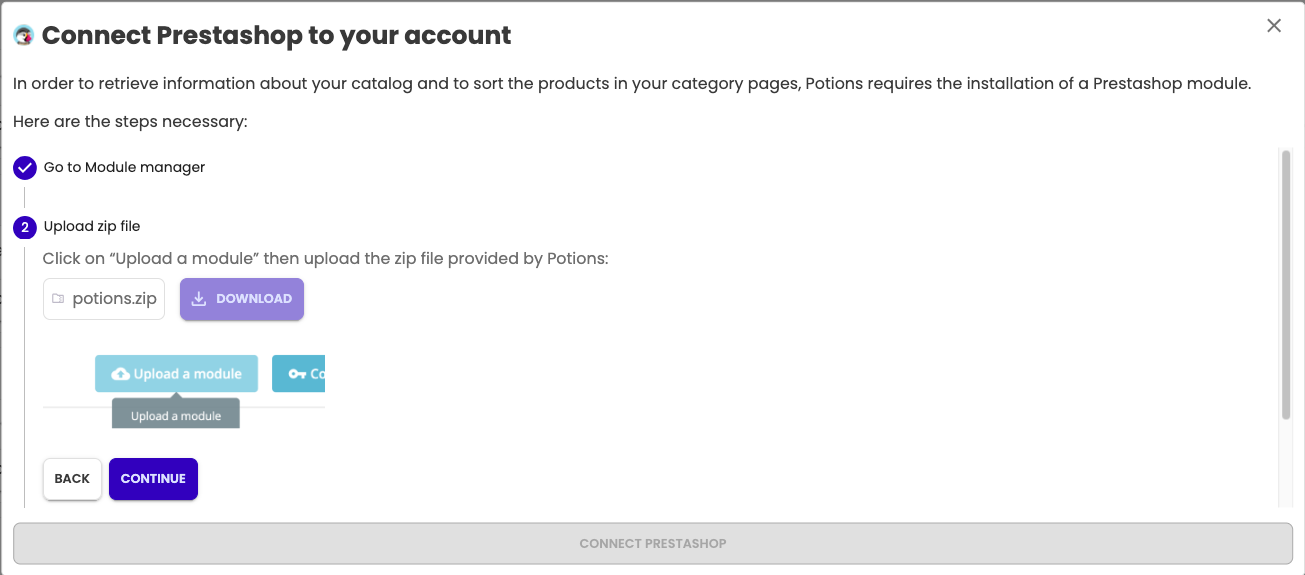Screen dimensions: 1305x575
Task: Open the Go to Module manager step
Action: pos(124,167)
